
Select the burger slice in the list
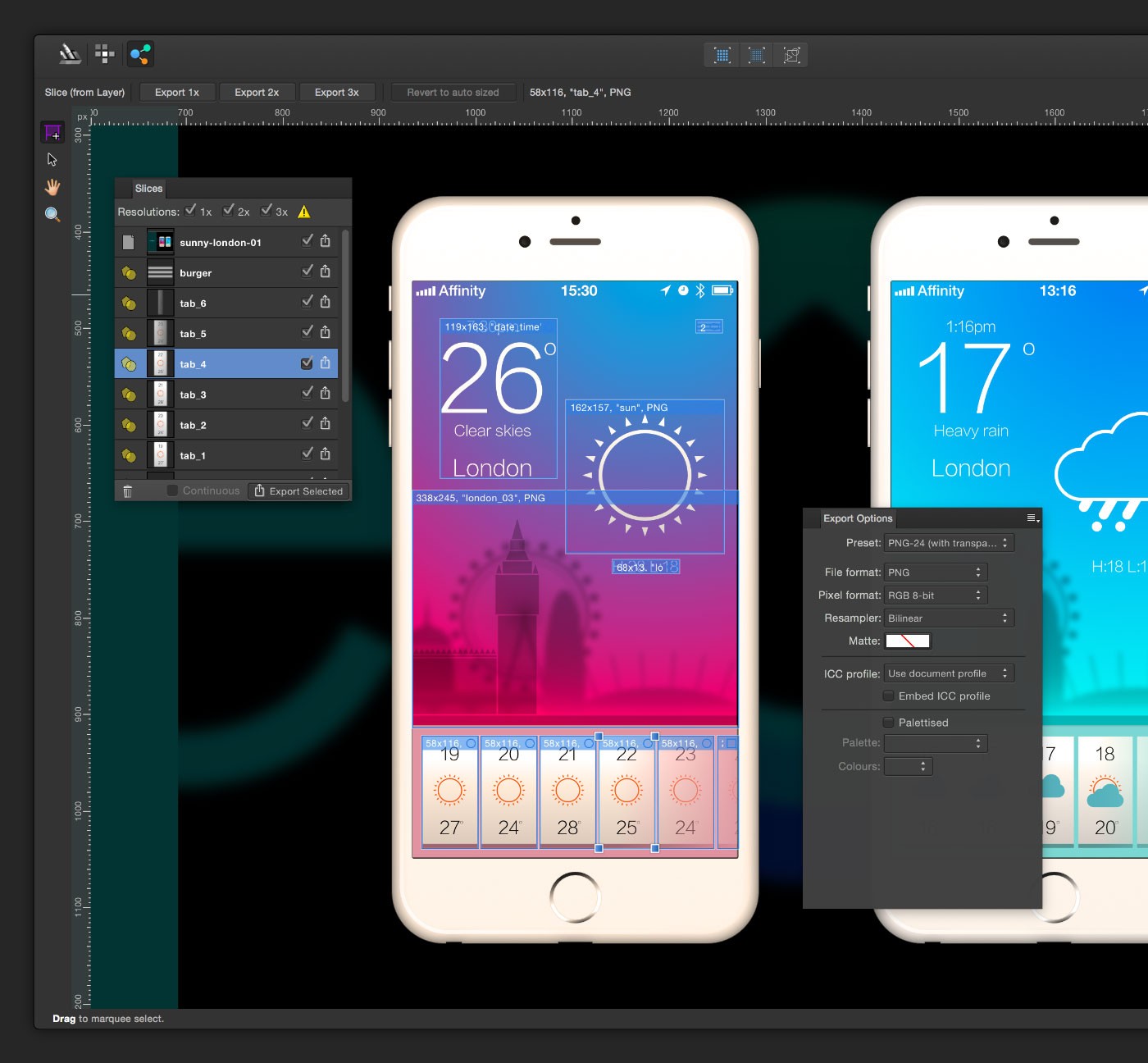tap(197, 272)
